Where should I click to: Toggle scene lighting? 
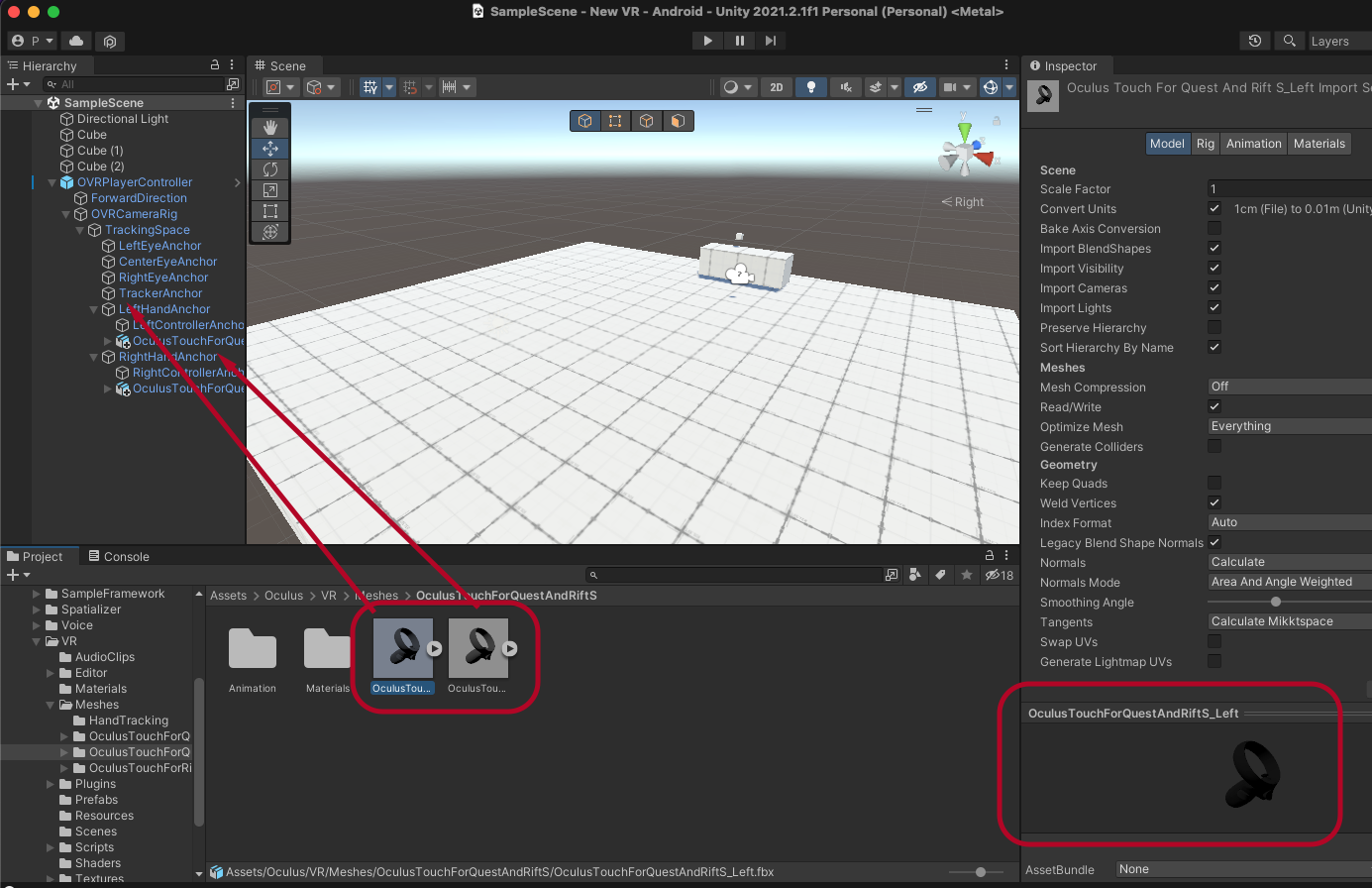pyautogui.click(x=811, y=87)
